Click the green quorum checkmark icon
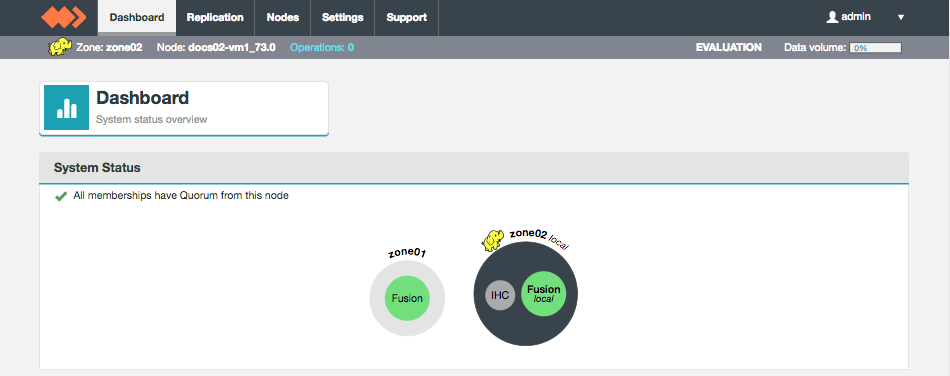This screenshot has width=950, height=376. coord(61,196)
